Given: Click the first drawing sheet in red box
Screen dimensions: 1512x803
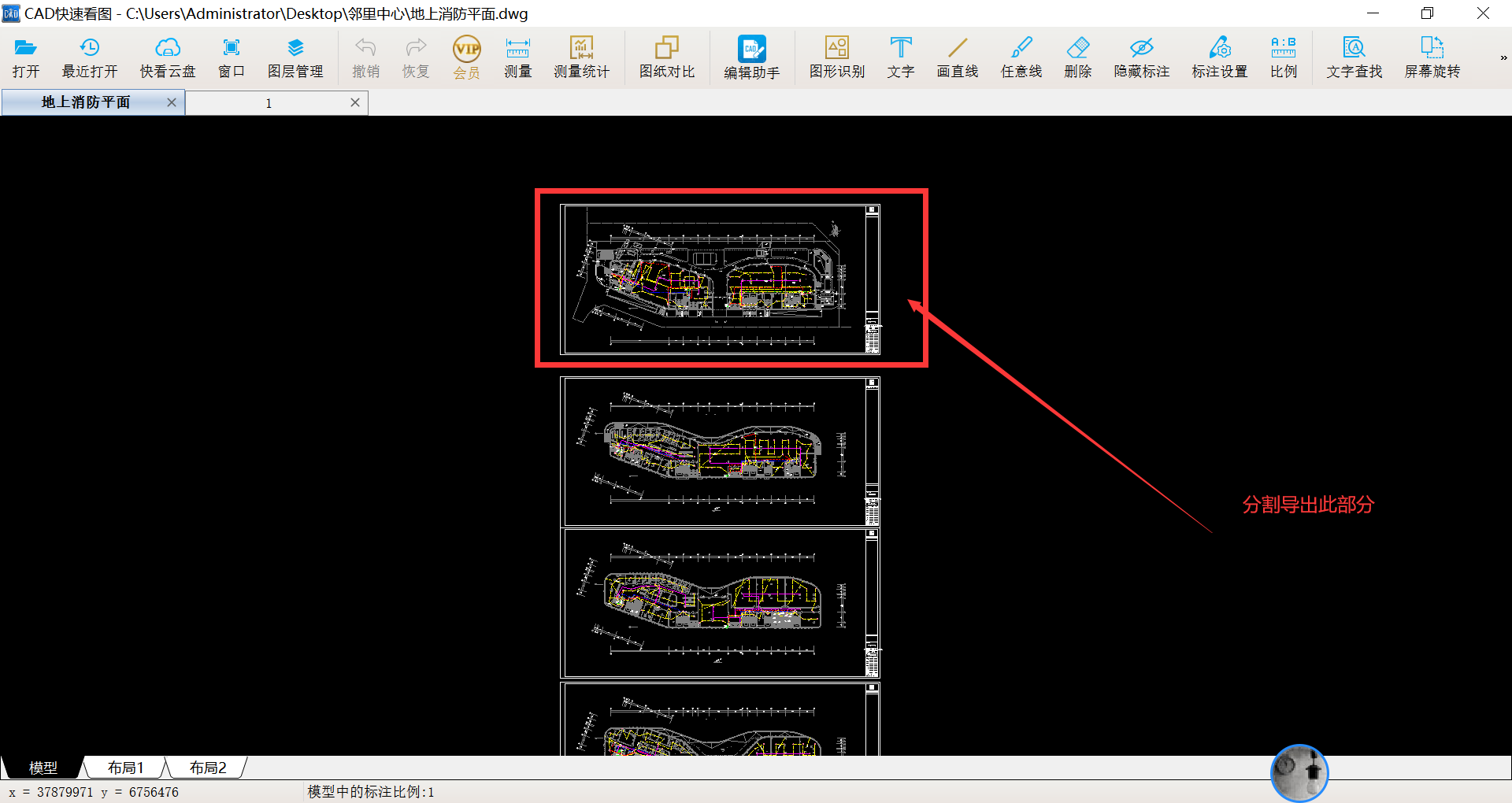Looking at the screenshot, I should tap(719, 279).
